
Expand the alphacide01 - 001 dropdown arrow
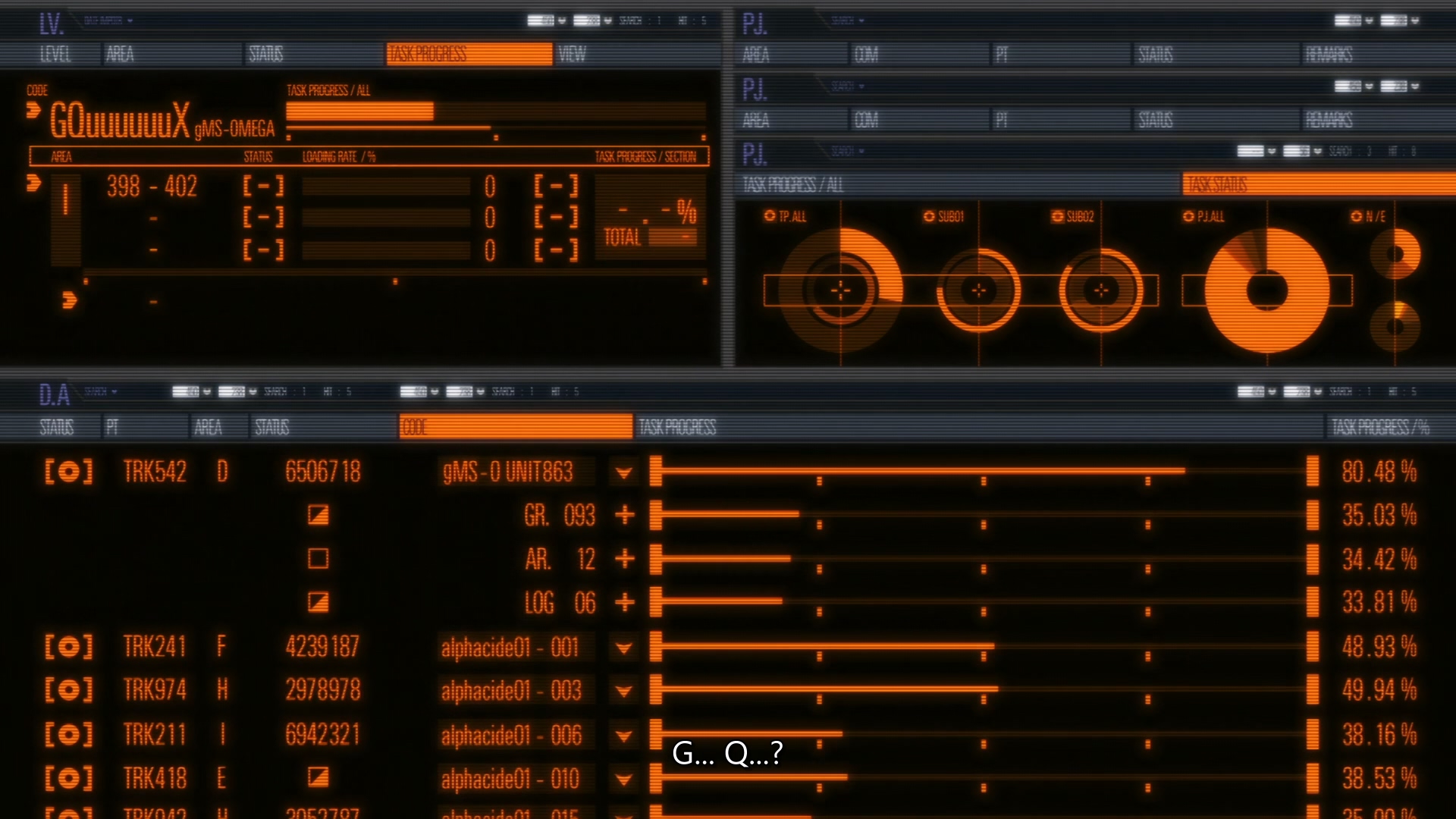624,648
